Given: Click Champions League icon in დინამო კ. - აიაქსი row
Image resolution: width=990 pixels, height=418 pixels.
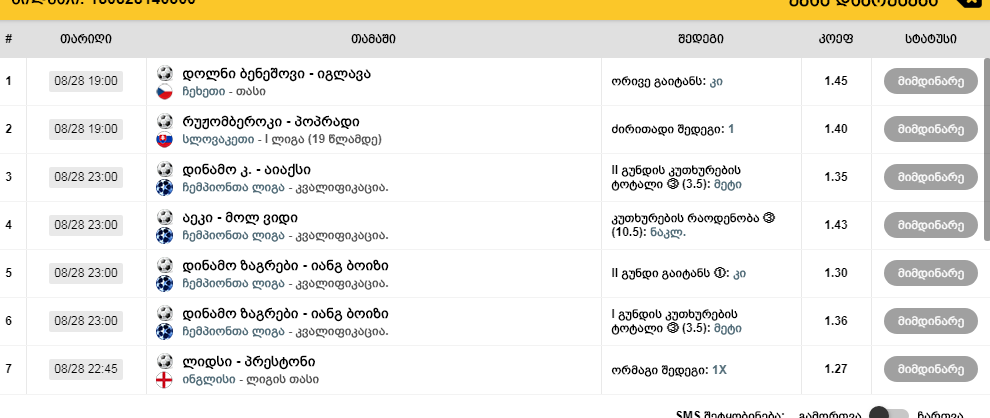Looking at the screenshot, I should (166, 187).
